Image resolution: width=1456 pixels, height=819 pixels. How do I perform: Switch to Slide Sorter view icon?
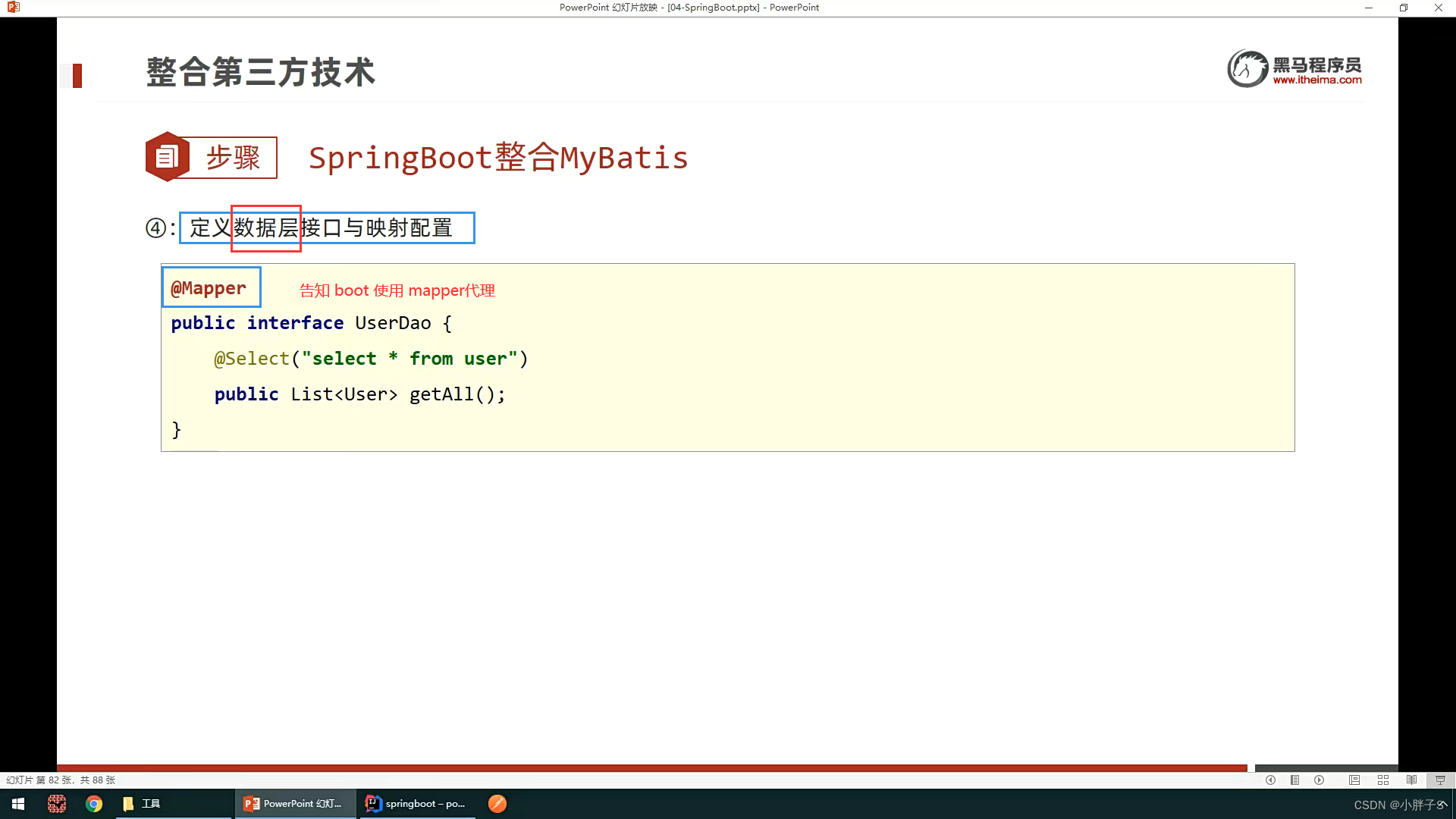(x=1383, y=780)
